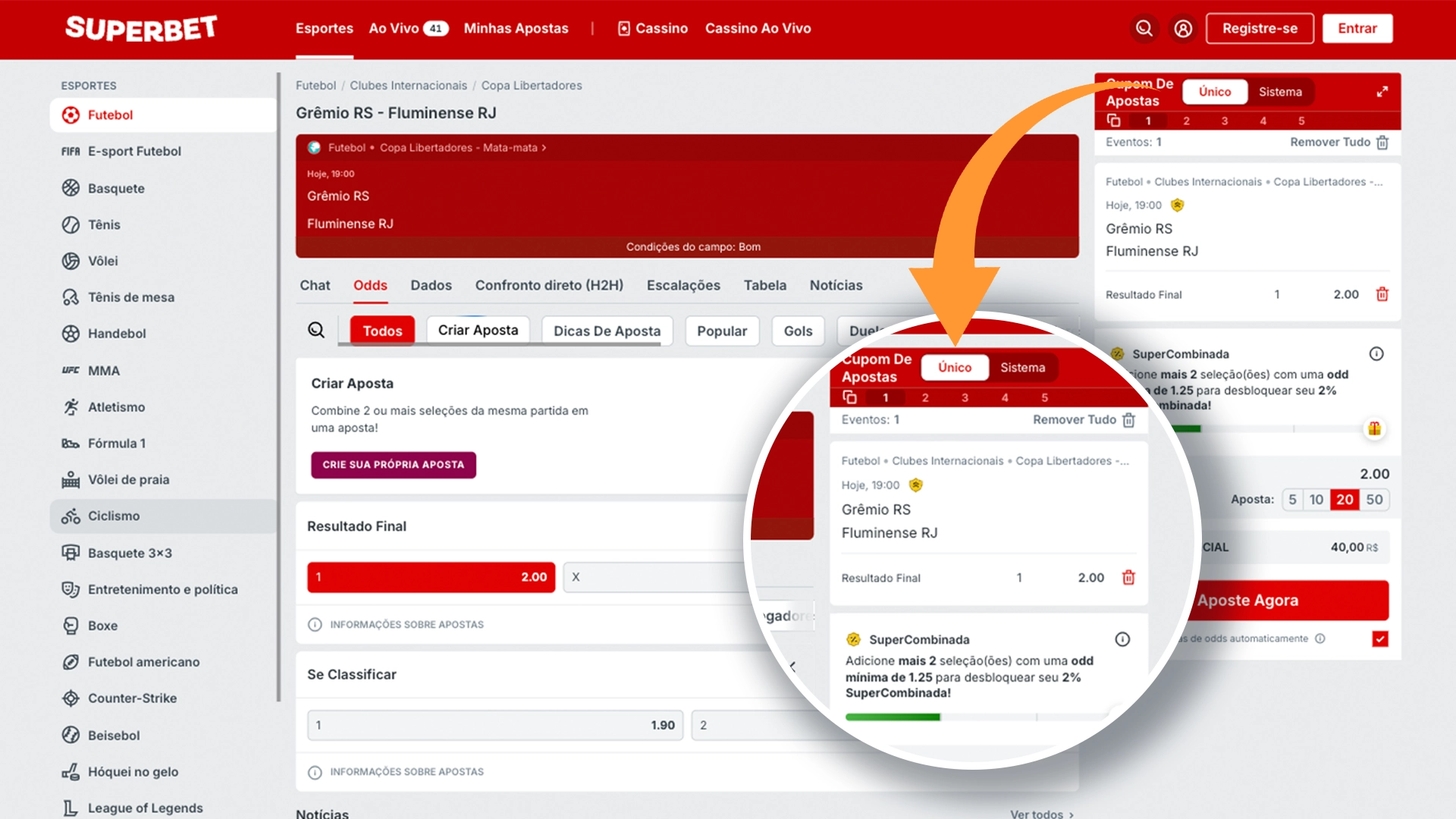Click the Remover Tudo trash icon
The width and height of the screenshot is (1456, 819).
(1382, 143)
